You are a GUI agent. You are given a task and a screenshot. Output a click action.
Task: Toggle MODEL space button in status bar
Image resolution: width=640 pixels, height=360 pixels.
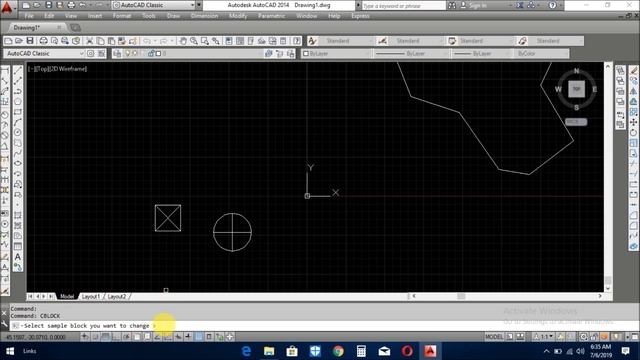point(494,337)
